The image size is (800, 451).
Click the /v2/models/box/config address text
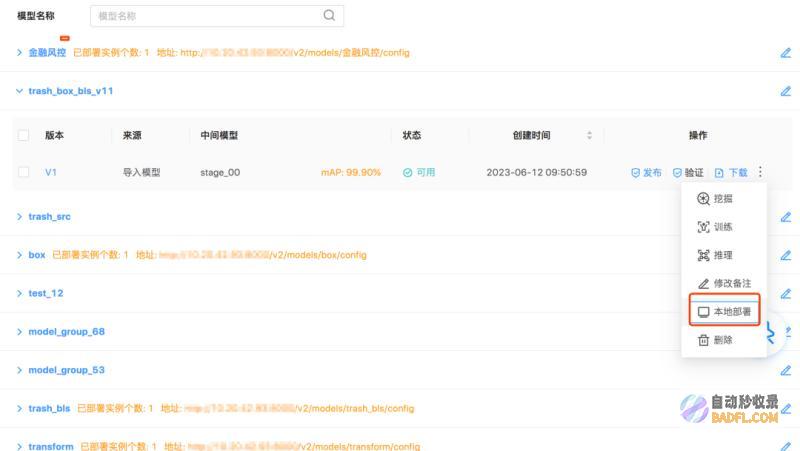pyautogui.click(x=318, y=255)
